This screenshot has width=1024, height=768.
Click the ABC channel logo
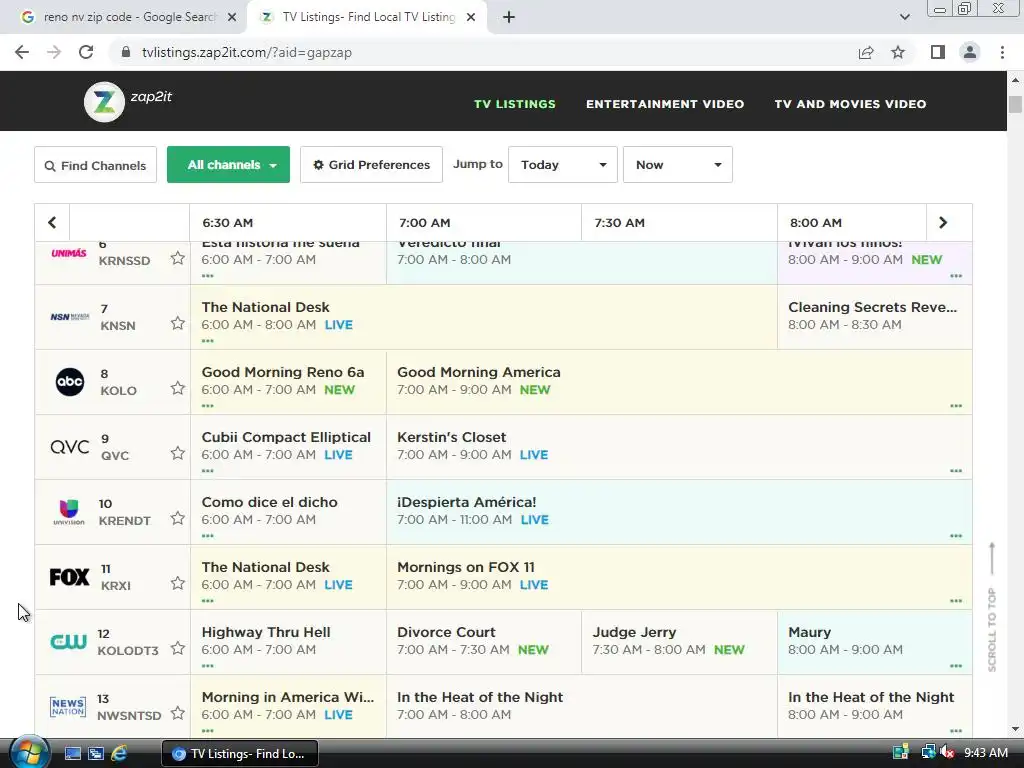pyautogui.click(x=70, y=382)
